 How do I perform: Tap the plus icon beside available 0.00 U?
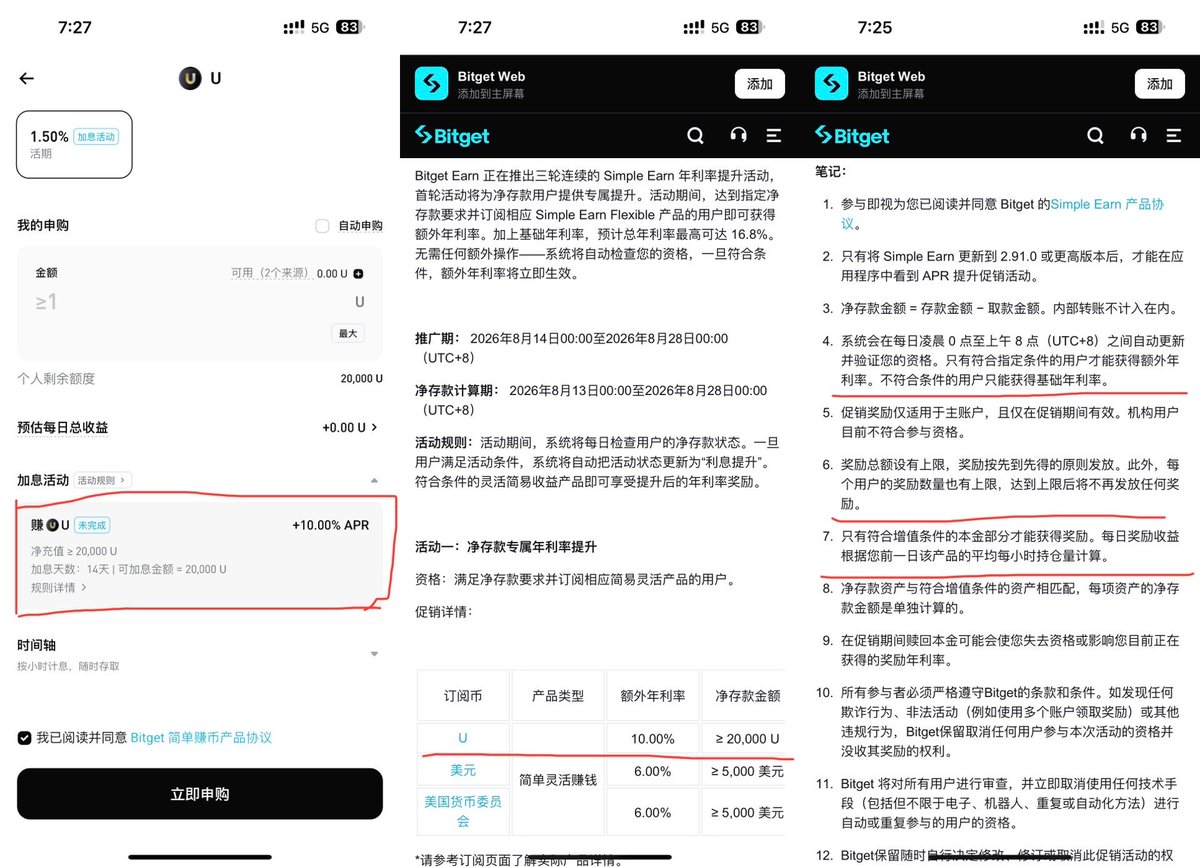click(x=359, y=273)
